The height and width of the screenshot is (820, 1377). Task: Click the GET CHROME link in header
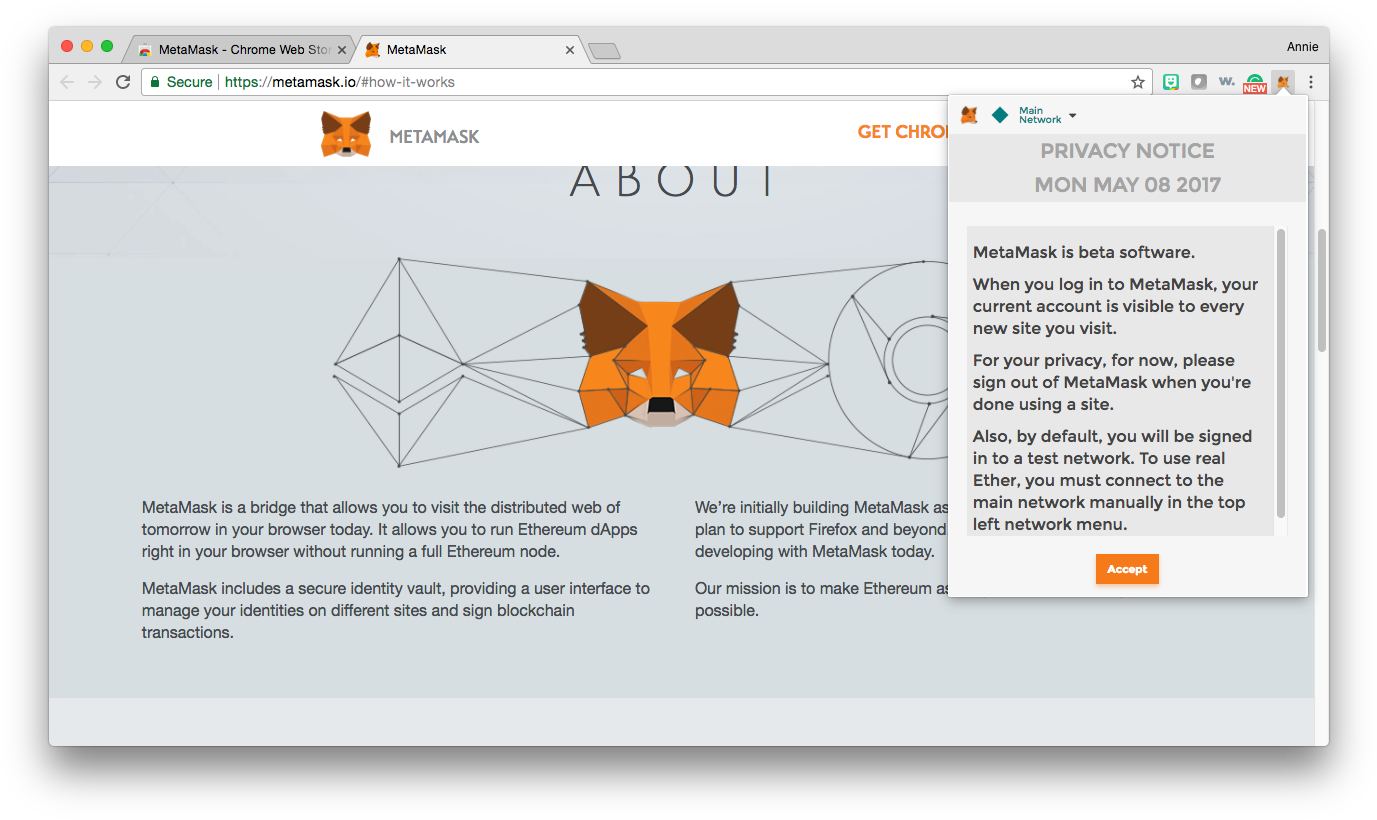[903, 132]
